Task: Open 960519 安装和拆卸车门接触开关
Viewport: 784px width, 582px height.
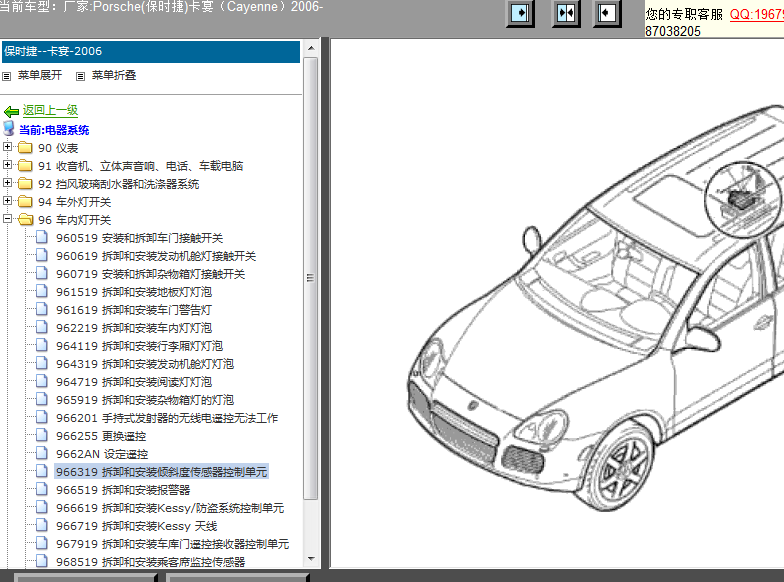Action: (140, 238)
